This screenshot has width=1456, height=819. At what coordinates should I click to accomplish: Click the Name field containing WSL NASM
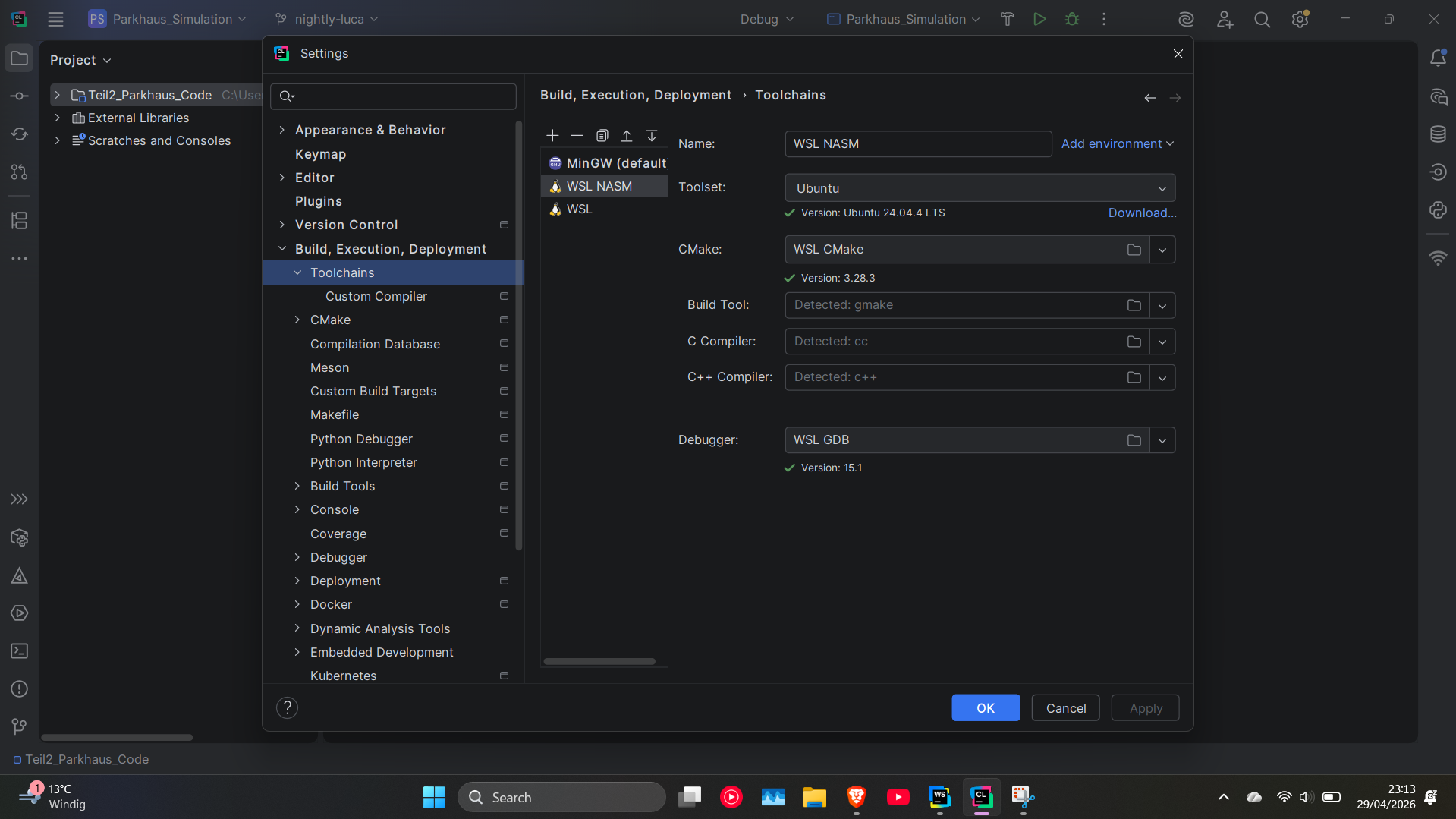click(x=918, y=143)
